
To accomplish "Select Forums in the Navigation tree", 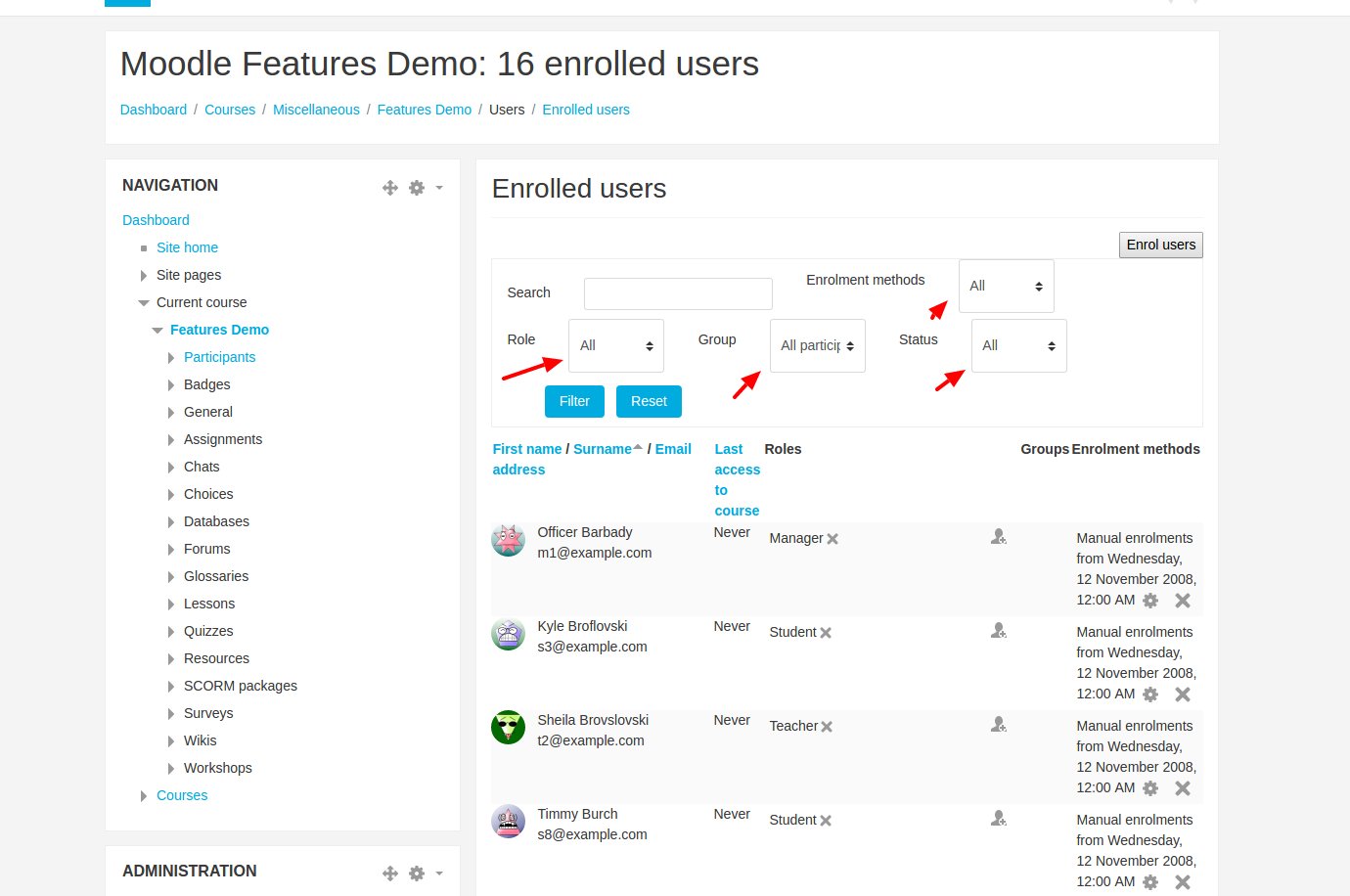I will coord(207,549).
